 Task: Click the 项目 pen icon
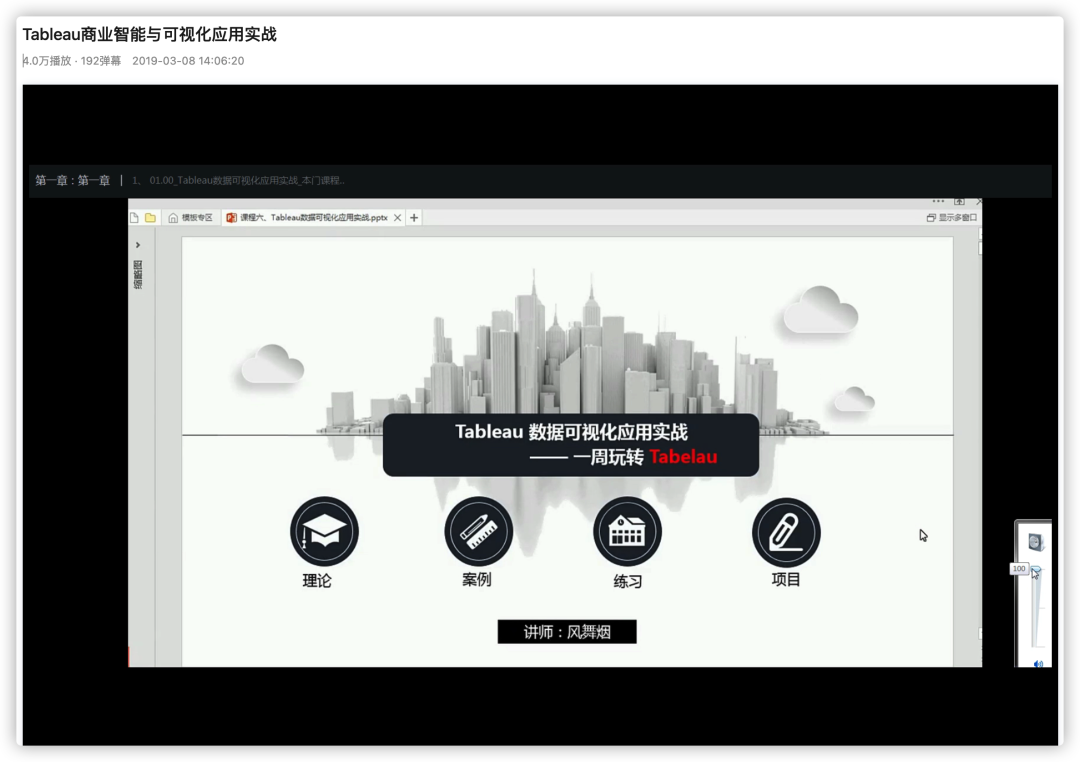(x=786, y=532)
